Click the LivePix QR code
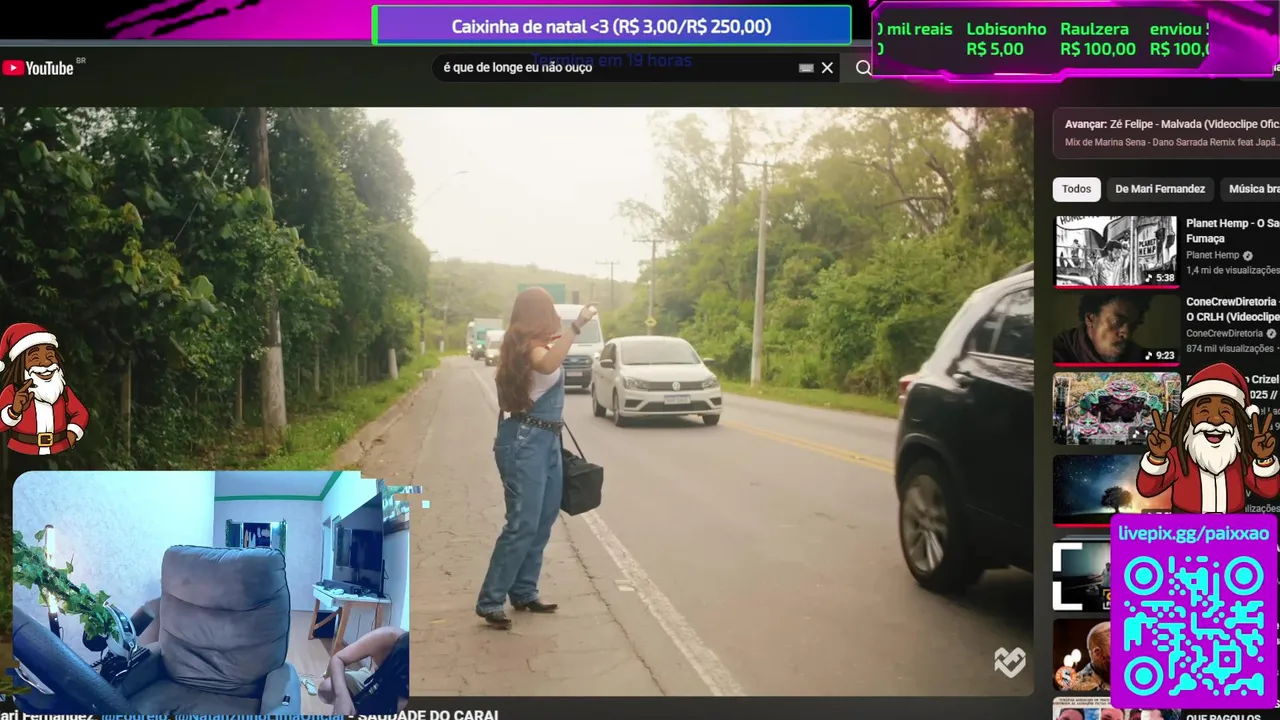 click(x=1193, y=626)
